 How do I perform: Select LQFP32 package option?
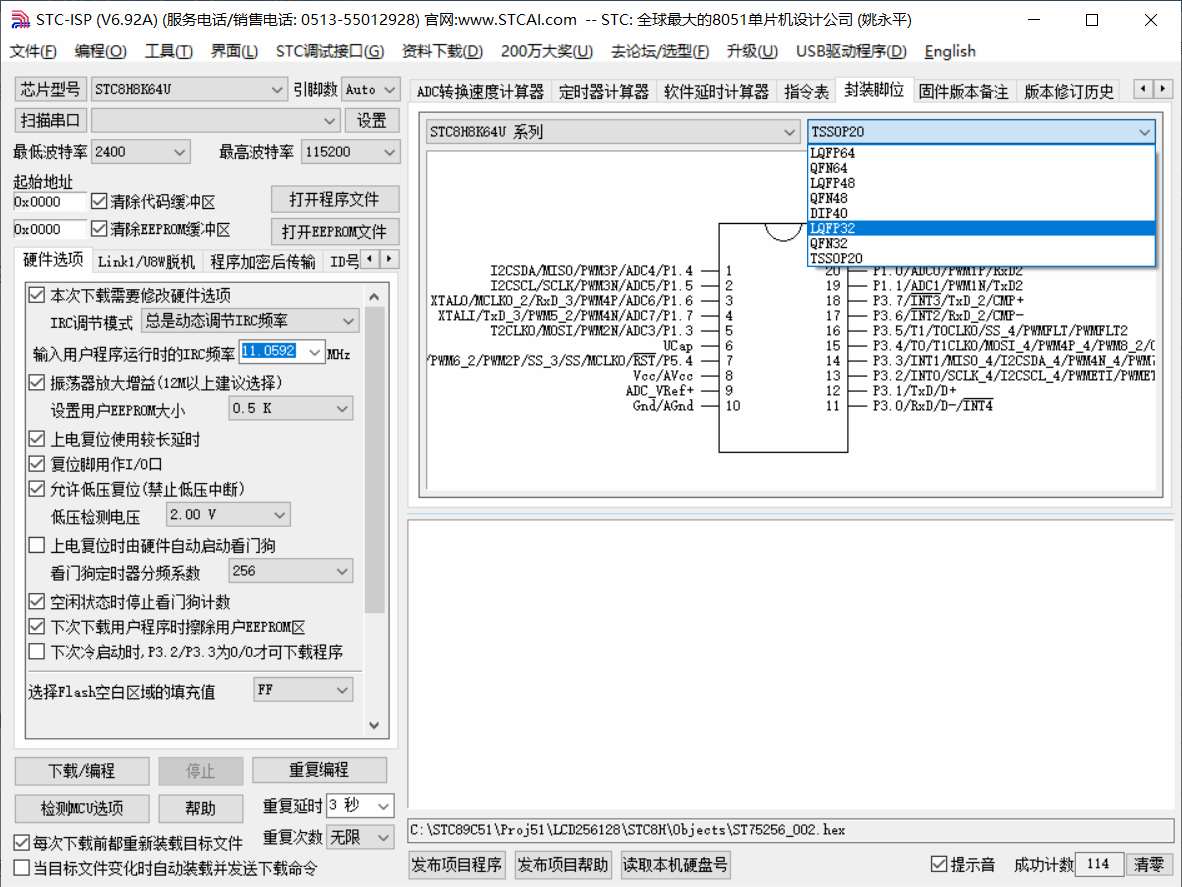981,228
